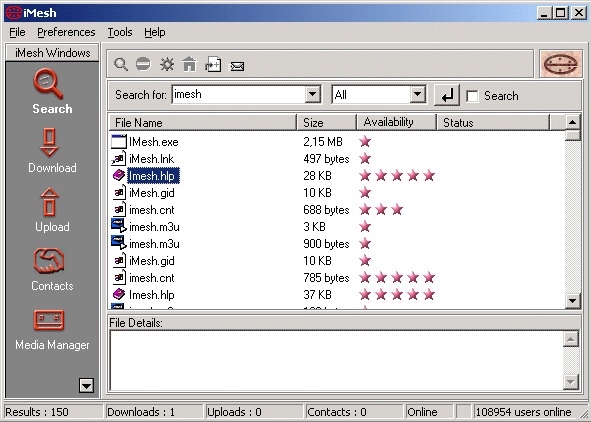Click the results list scroll down arrow
The image size is (591, 422).
[x=573, y=301]
